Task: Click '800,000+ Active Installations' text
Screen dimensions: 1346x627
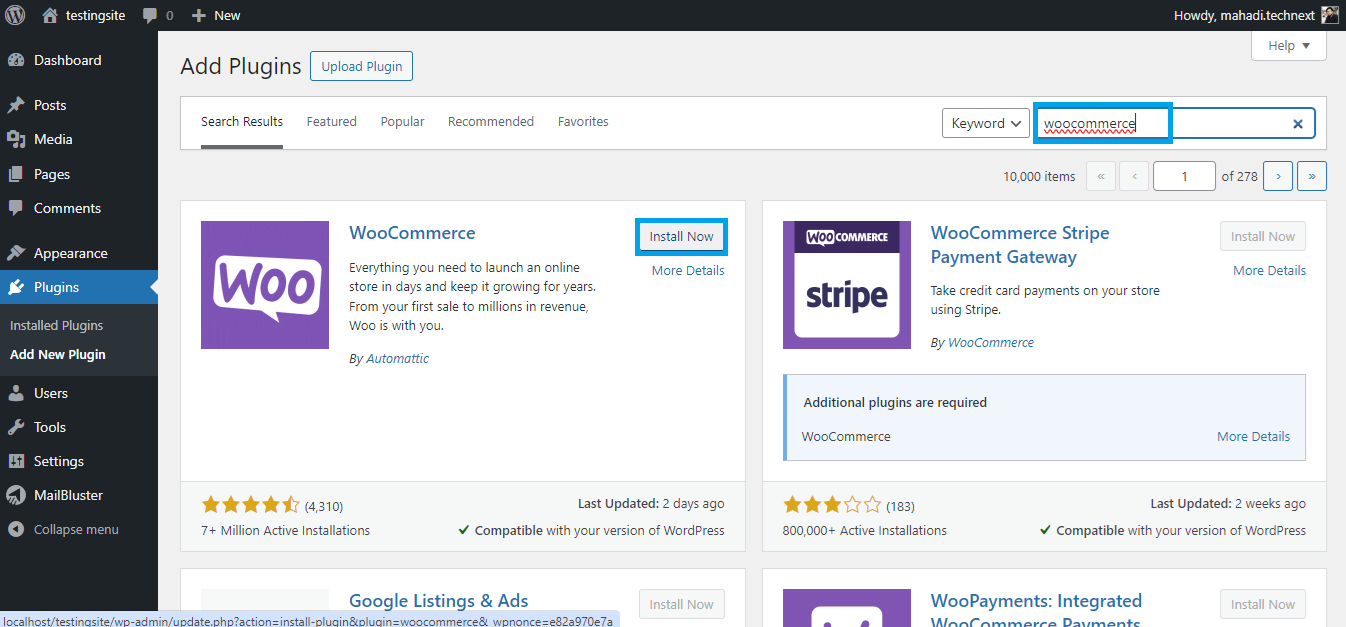Action: pos(865,531)
